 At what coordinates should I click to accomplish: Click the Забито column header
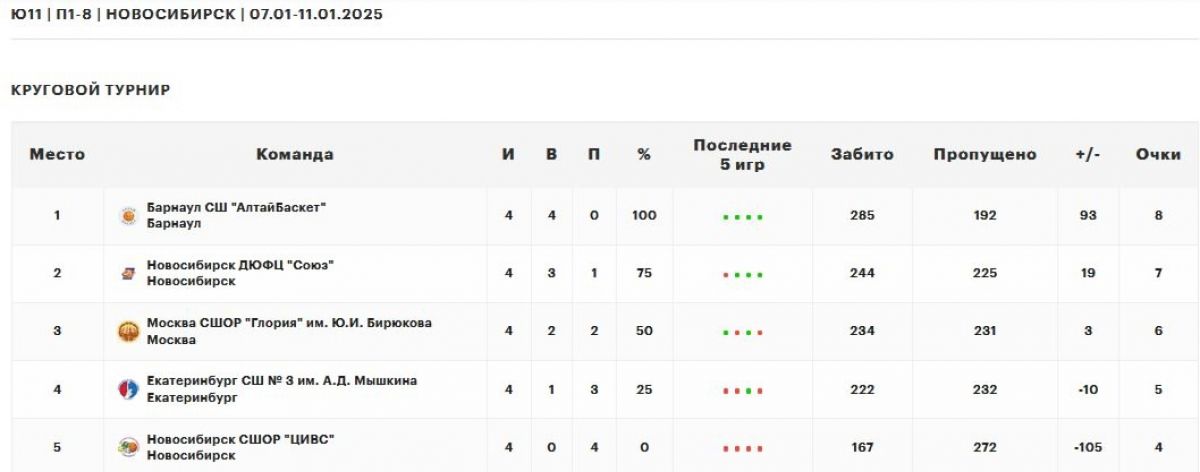pos(862,155)
